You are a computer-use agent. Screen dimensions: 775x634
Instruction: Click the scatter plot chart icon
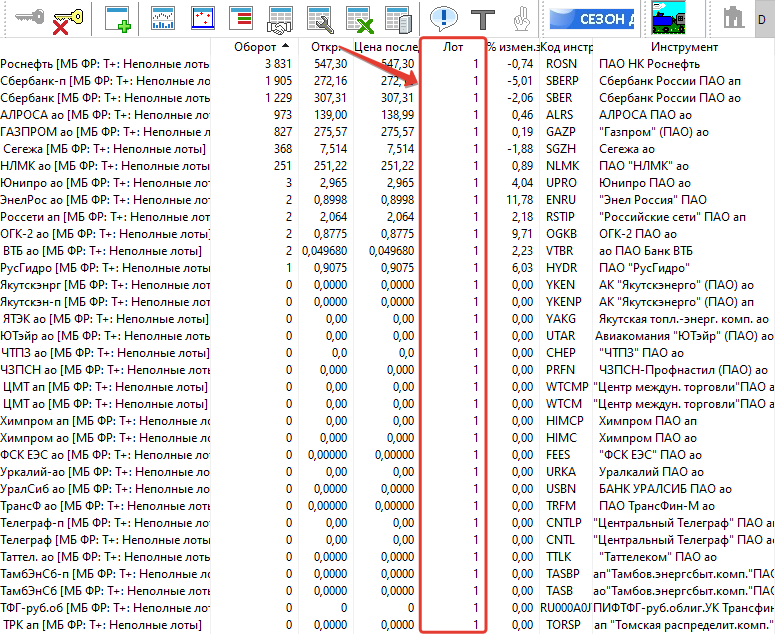203,17
